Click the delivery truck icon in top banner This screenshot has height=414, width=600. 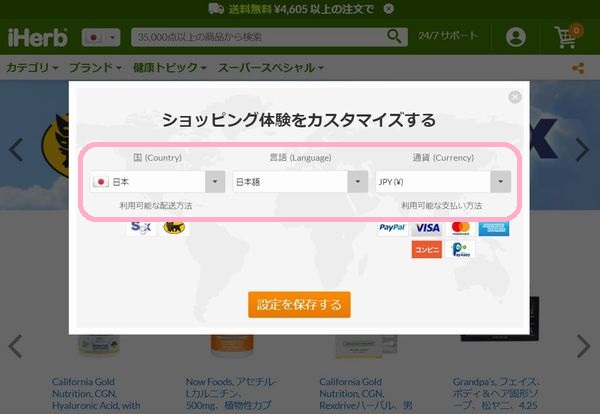point(216,8)
